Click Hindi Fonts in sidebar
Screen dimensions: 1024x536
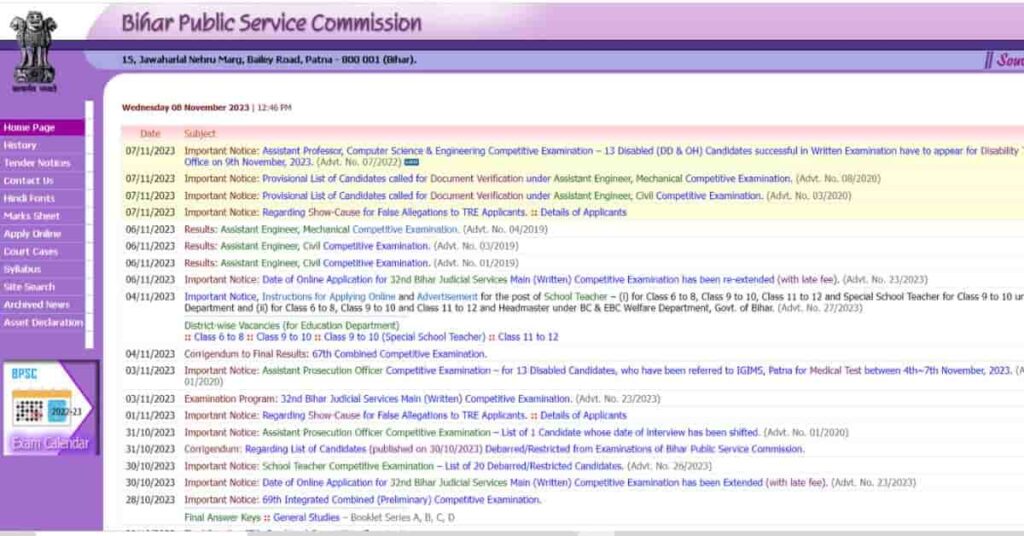pos(30,199)
